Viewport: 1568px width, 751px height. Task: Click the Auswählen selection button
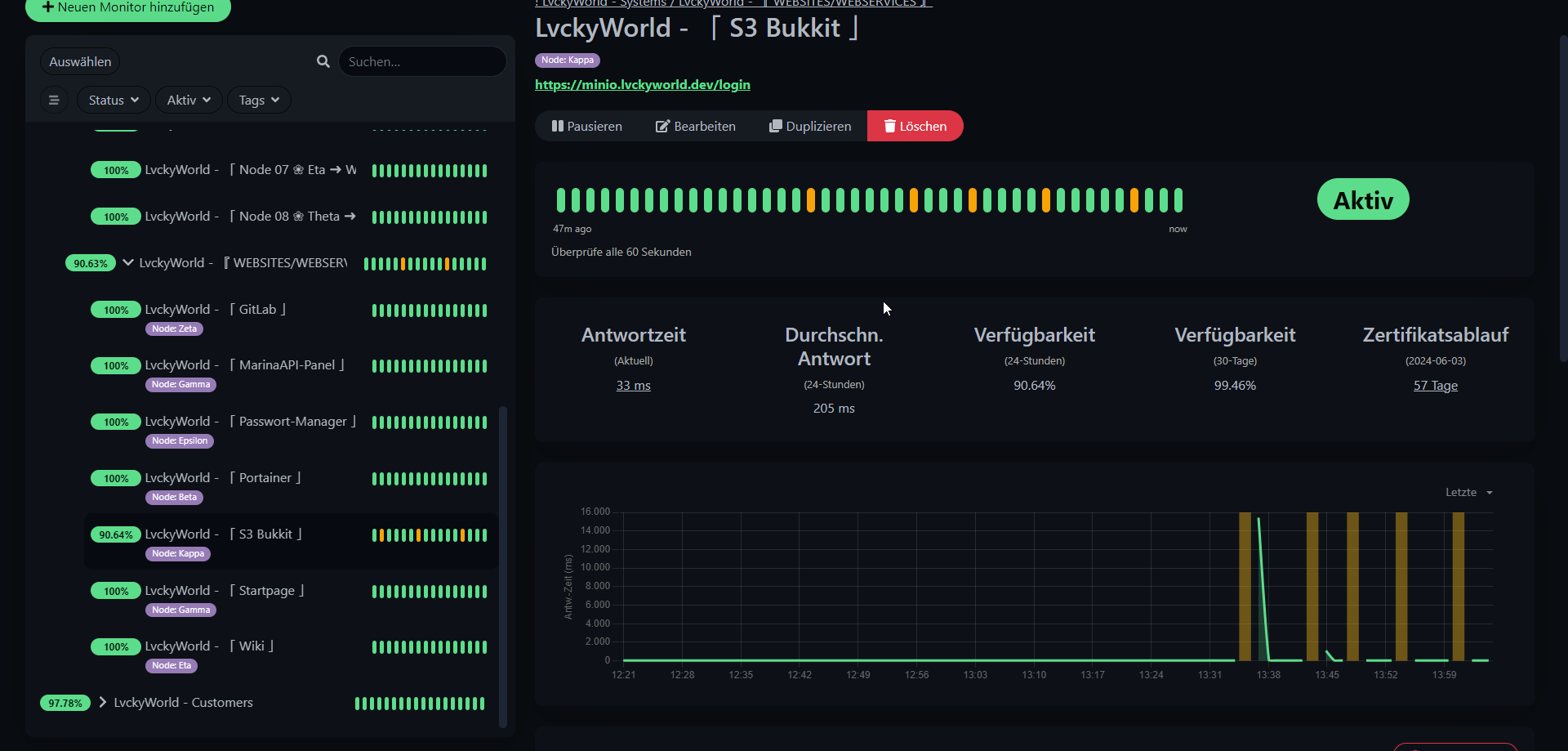click(x=80, y=61)
